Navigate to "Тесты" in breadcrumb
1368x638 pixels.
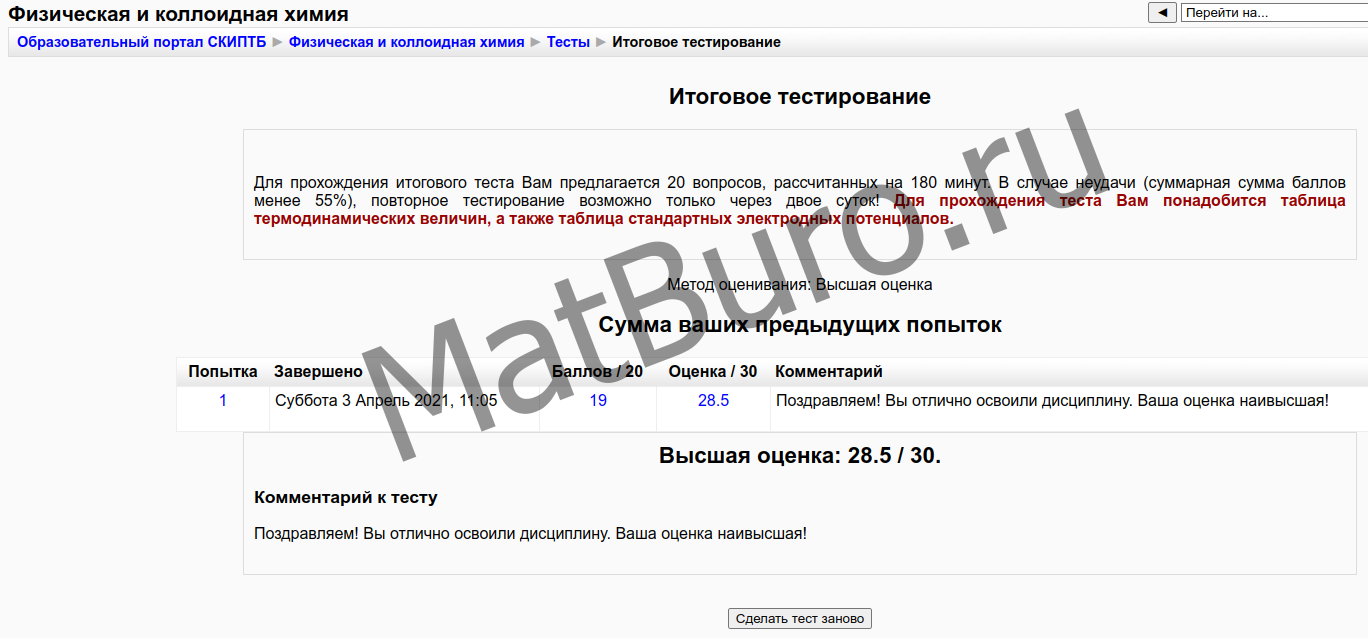pyautogui.click(x=568, y=42)
